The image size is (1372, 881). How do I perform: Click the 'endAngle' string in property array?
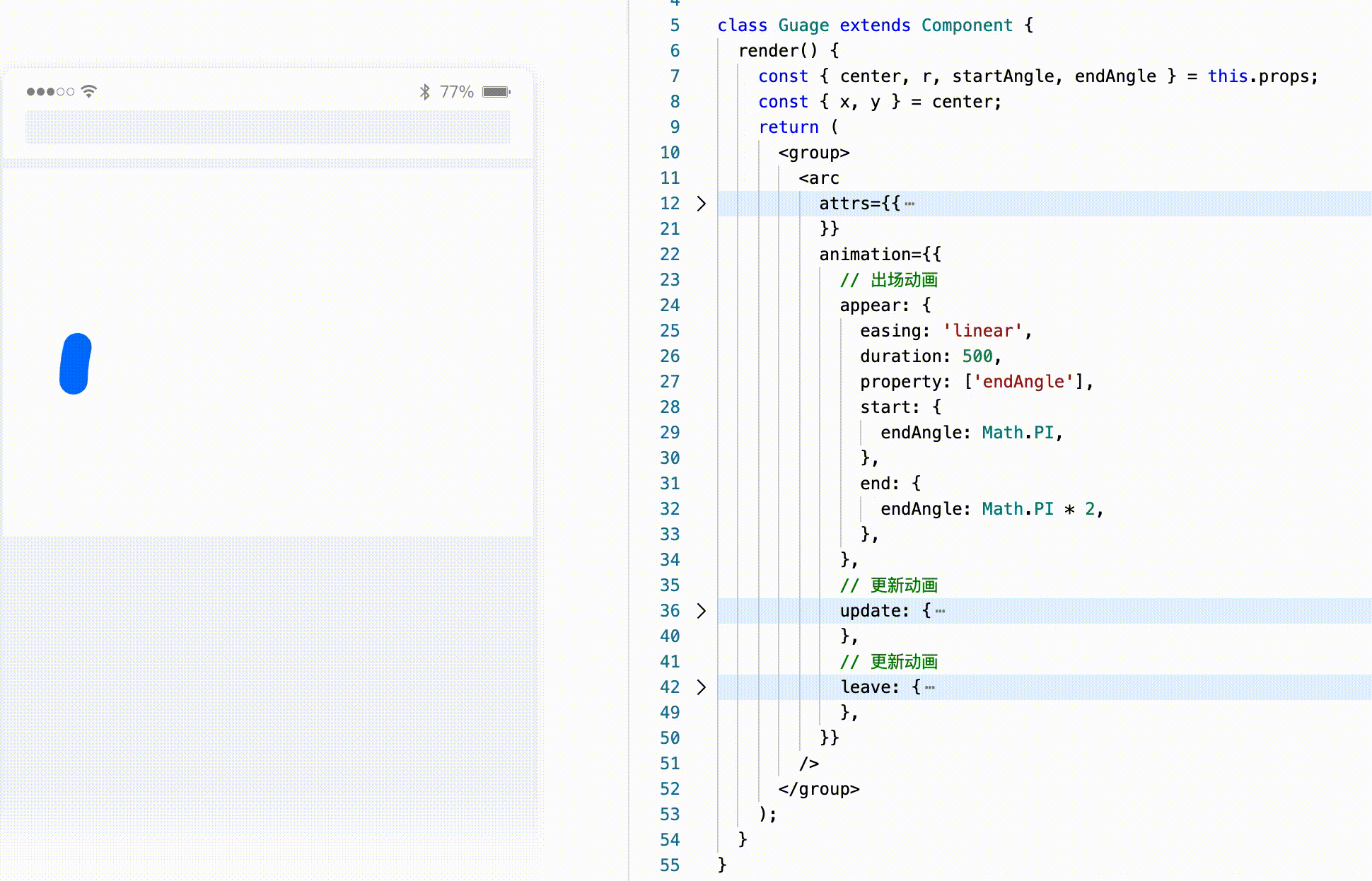point(1023,382)
